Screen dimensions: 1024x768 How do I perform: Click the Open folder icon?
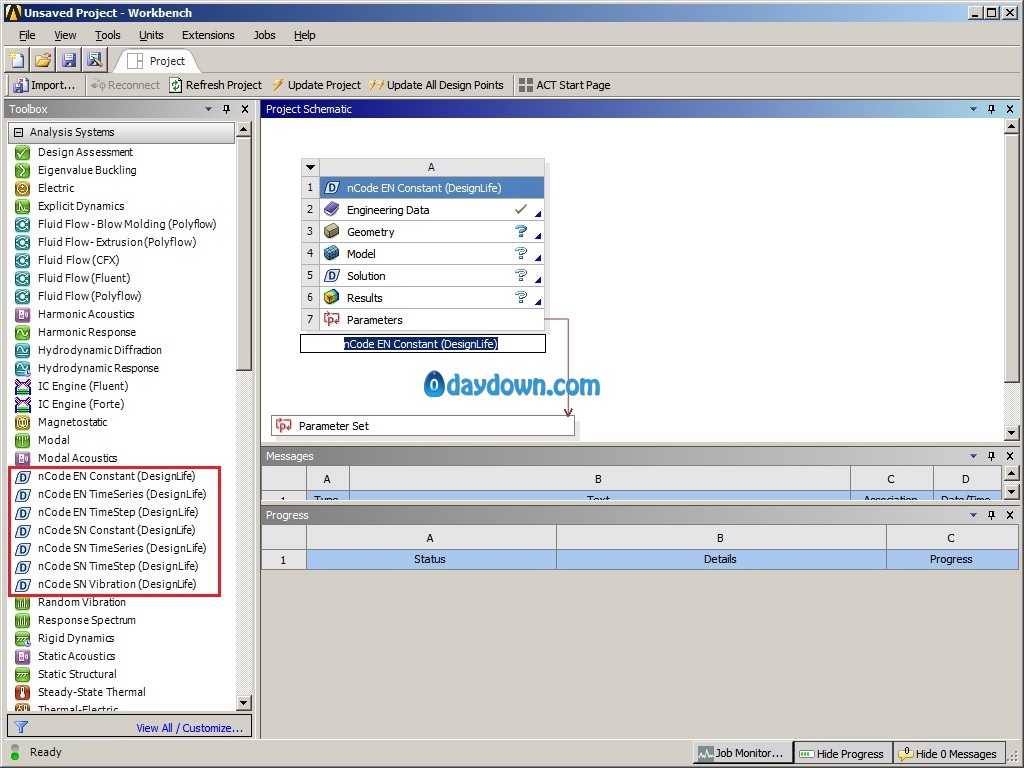pos(43,61)
